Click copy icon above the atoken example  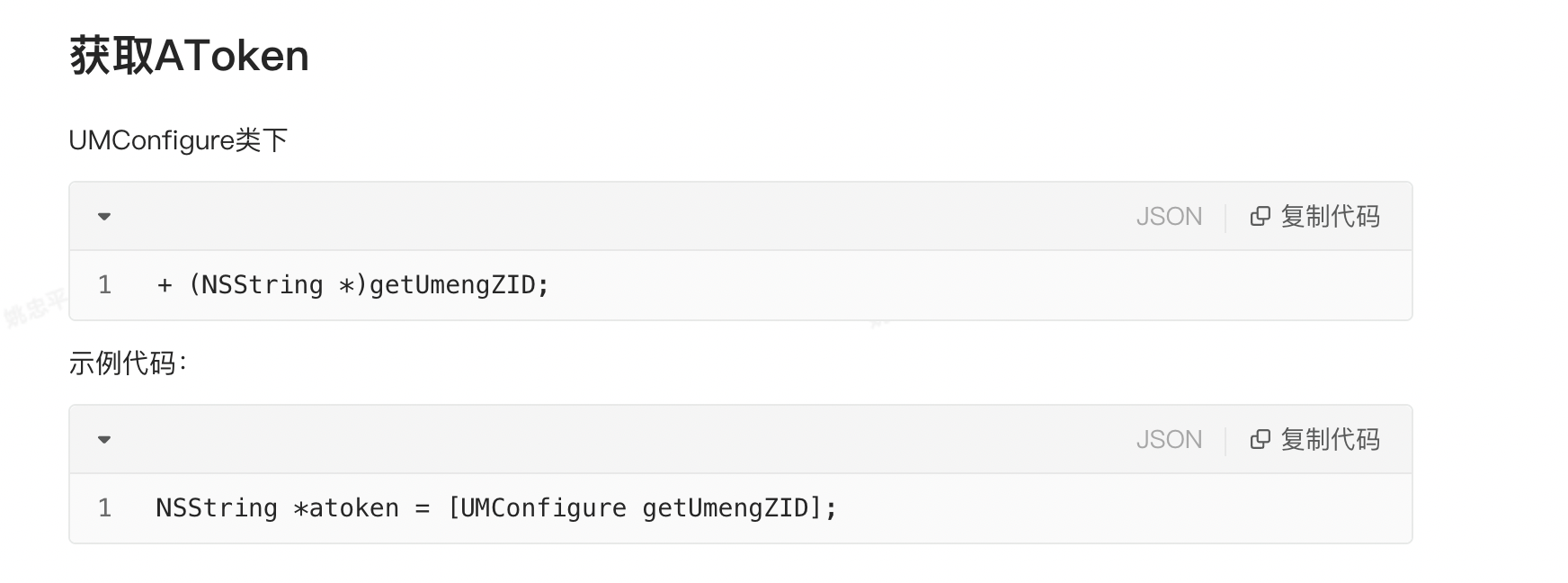coord(1261,440)
